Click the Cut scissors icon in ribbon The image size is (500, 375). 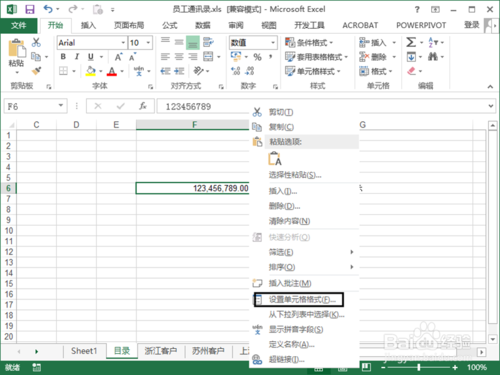click(x=36, y=42)
